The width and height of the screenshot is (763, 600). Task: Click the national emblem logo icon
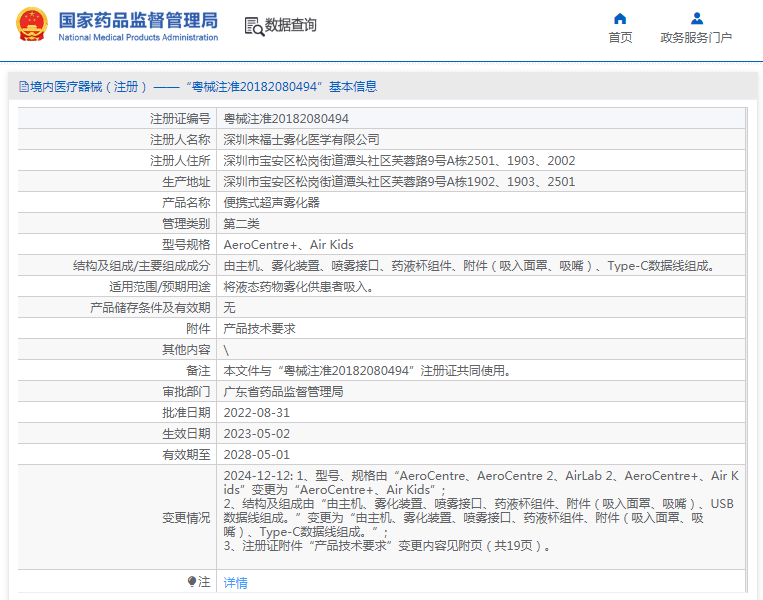pos(32,25)
